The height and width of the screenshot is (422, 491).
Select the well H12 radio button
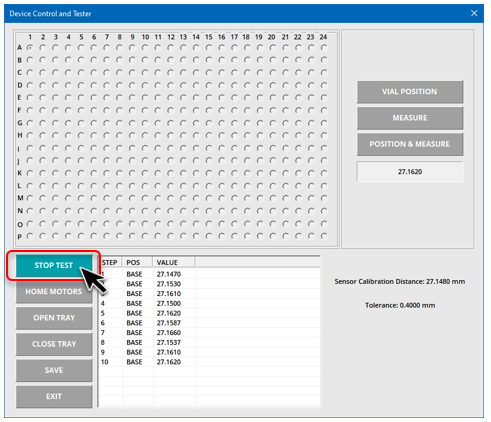coord(171,135)
